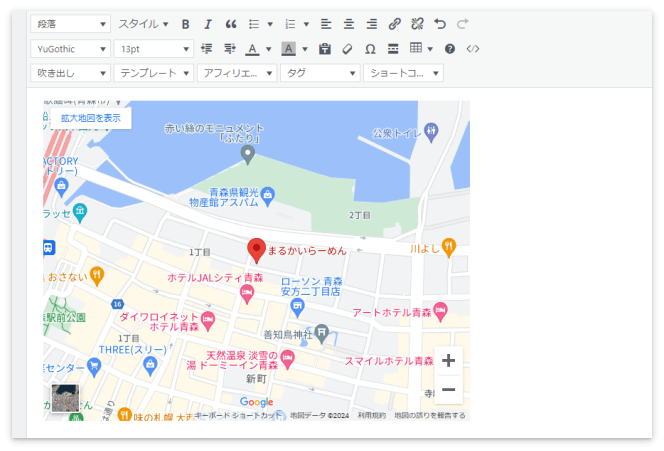Open the table insert menu
Screen dimensions: 664x451
pyautogui.click(x=421, y=48)
